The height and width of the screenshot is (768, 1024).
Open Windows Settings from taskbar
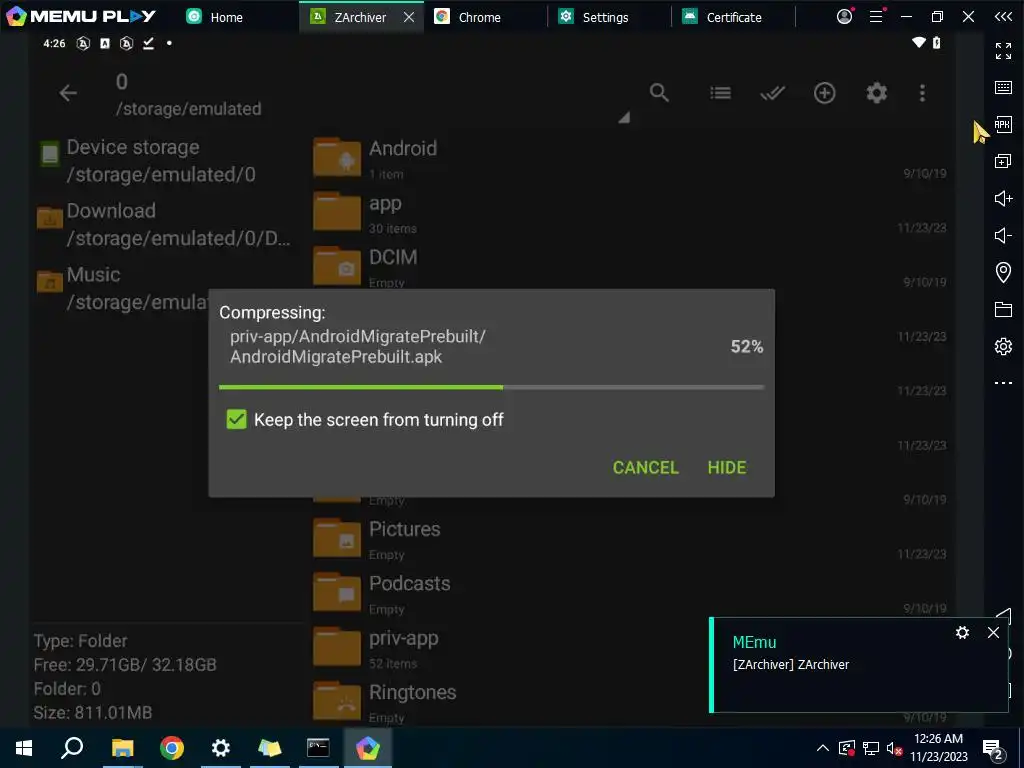point(221,748)
